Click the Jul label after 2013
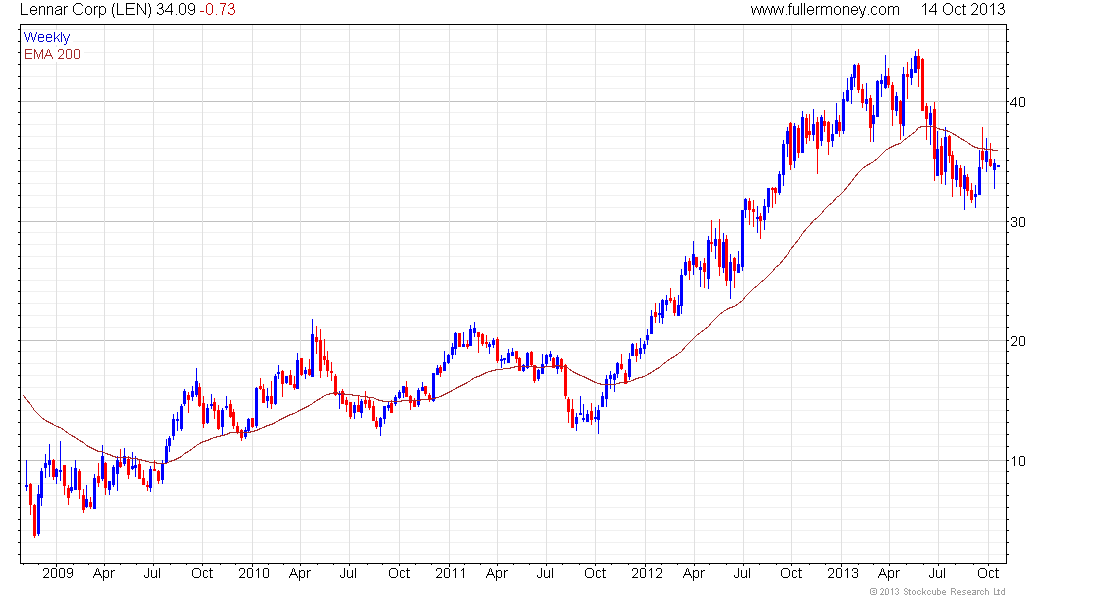Viewport: 1100px width, 600px height. [x=937, y=573]
